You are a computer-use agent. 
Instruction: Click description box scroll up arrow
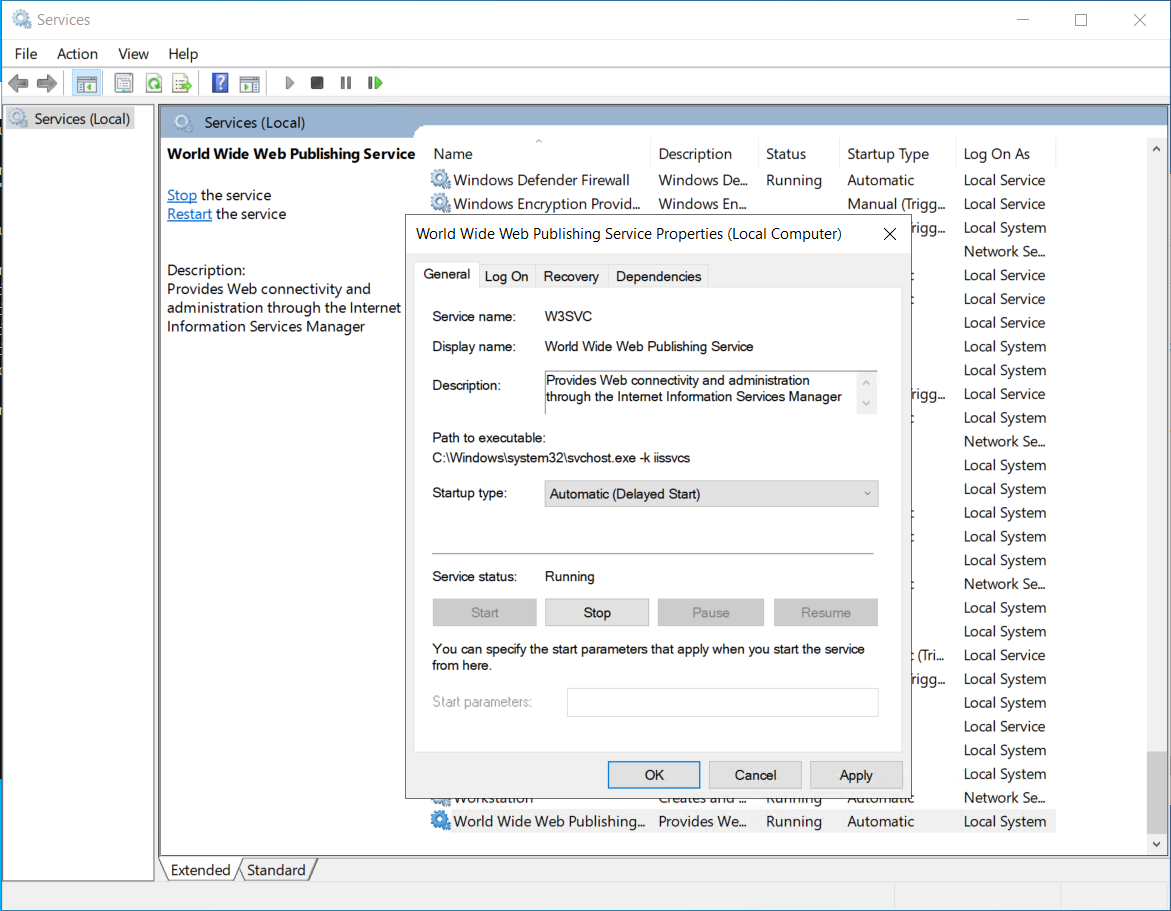point(866,382)
